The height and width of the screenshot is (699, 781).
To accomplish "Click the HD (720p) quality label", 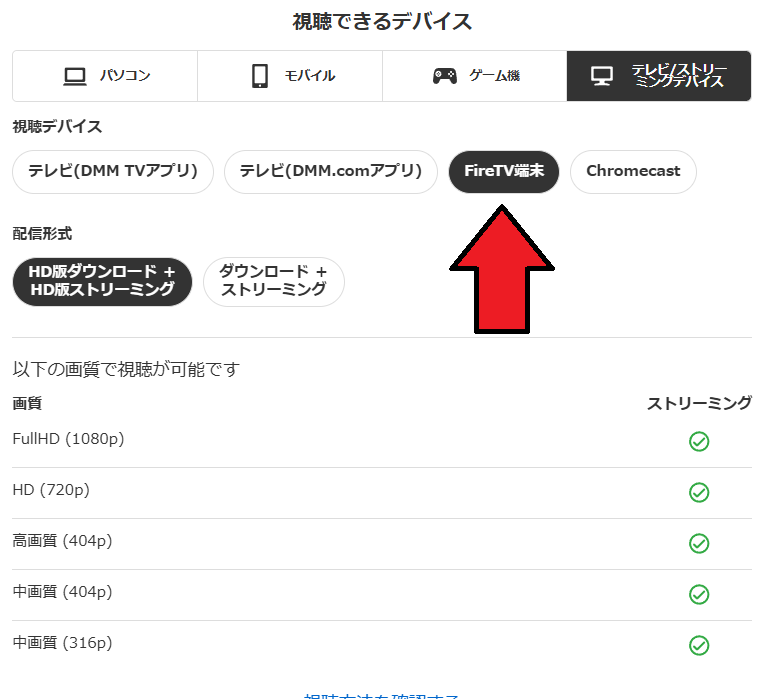I will [51, 490].
